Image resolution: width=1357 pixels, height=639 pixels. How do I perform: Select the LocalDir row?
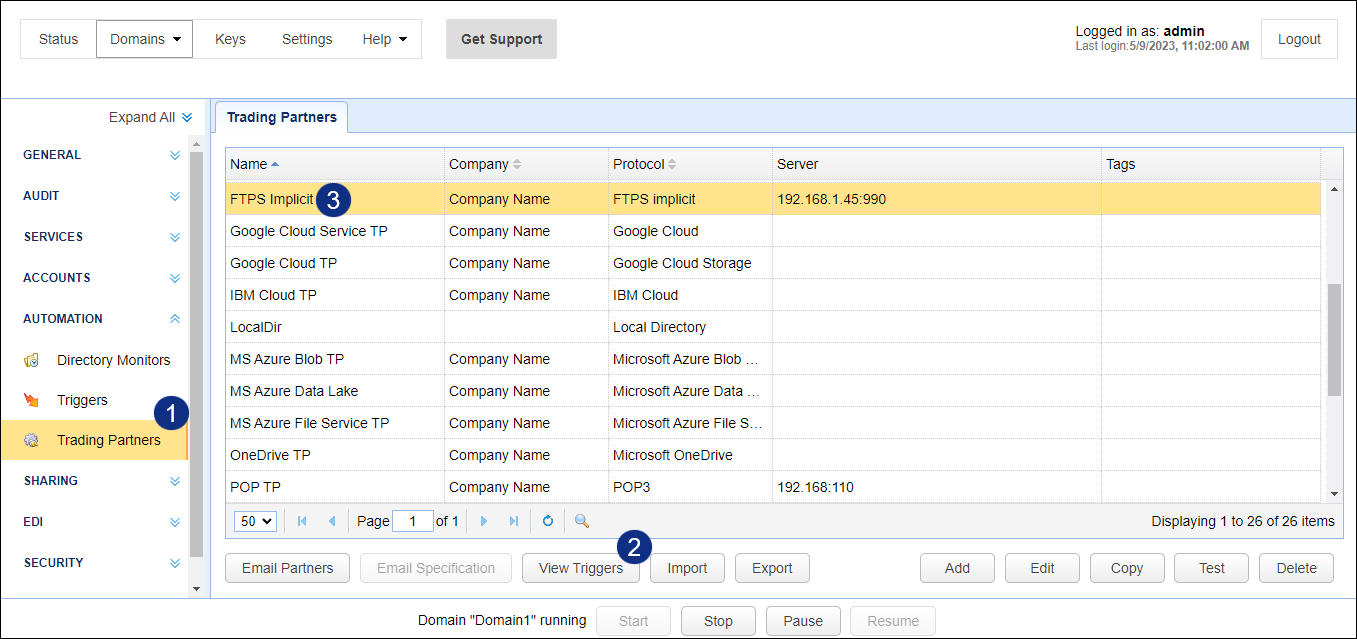click(x=773, y=327)
